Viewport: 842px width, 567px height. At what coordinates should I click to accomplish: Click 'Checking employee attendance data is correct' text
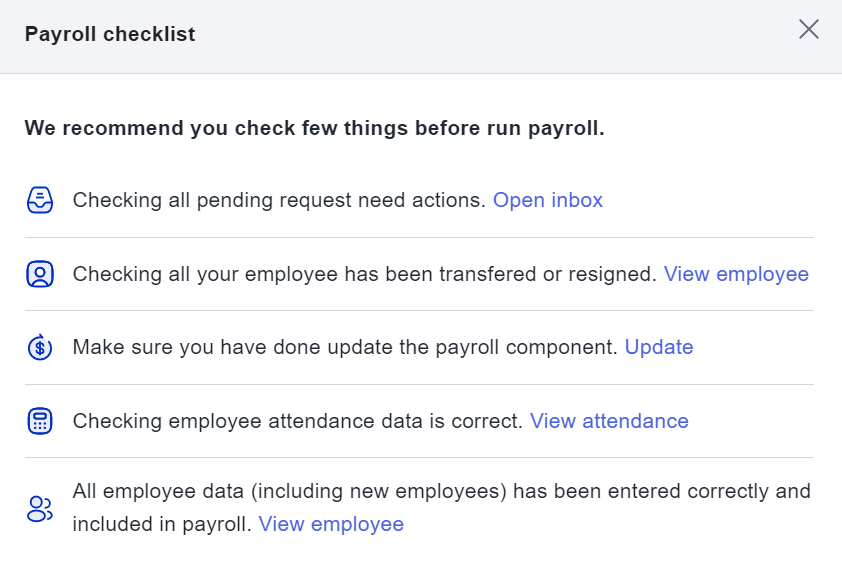297,421
